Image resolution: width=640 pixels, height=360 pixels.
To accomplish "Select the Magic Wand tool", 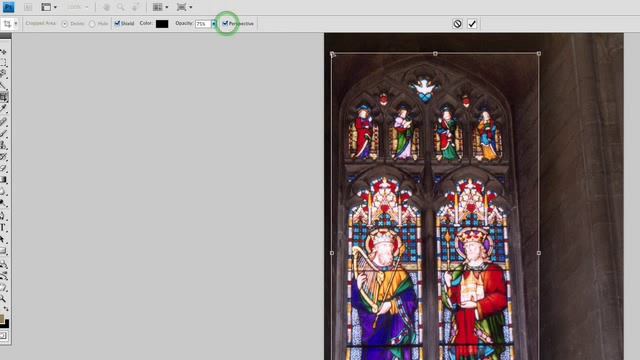I will (x=3, y=85).
